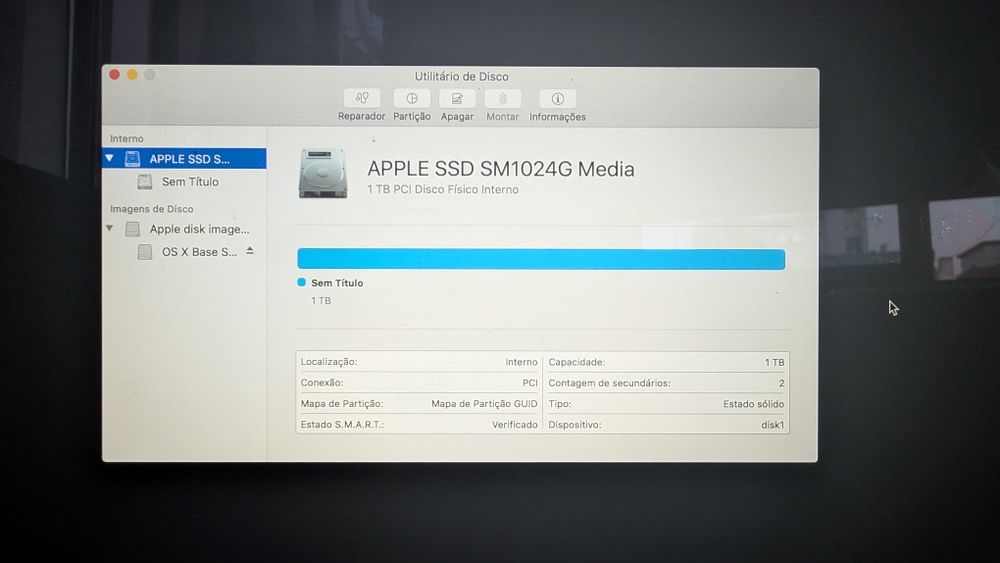Close the Utilitário de Disco window
Viewport: 1000px width, 563px height.
coord(115,75)
